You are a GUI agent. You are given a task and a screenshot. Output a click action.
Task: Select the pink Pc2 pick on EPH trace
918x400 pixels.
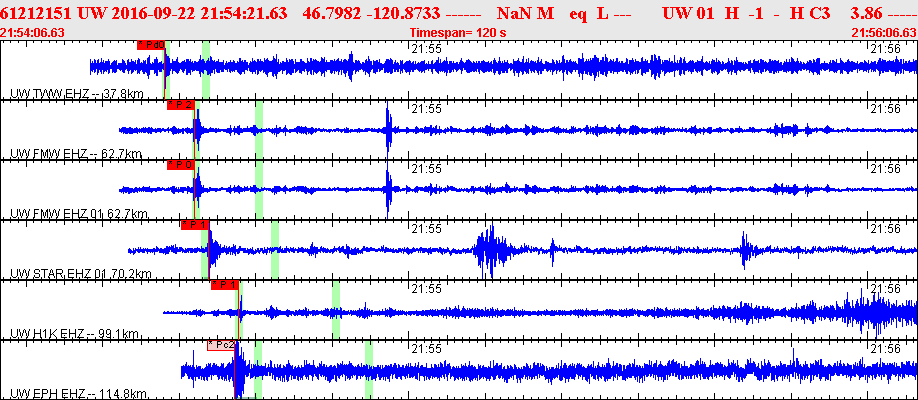click(x=222, y=345)
